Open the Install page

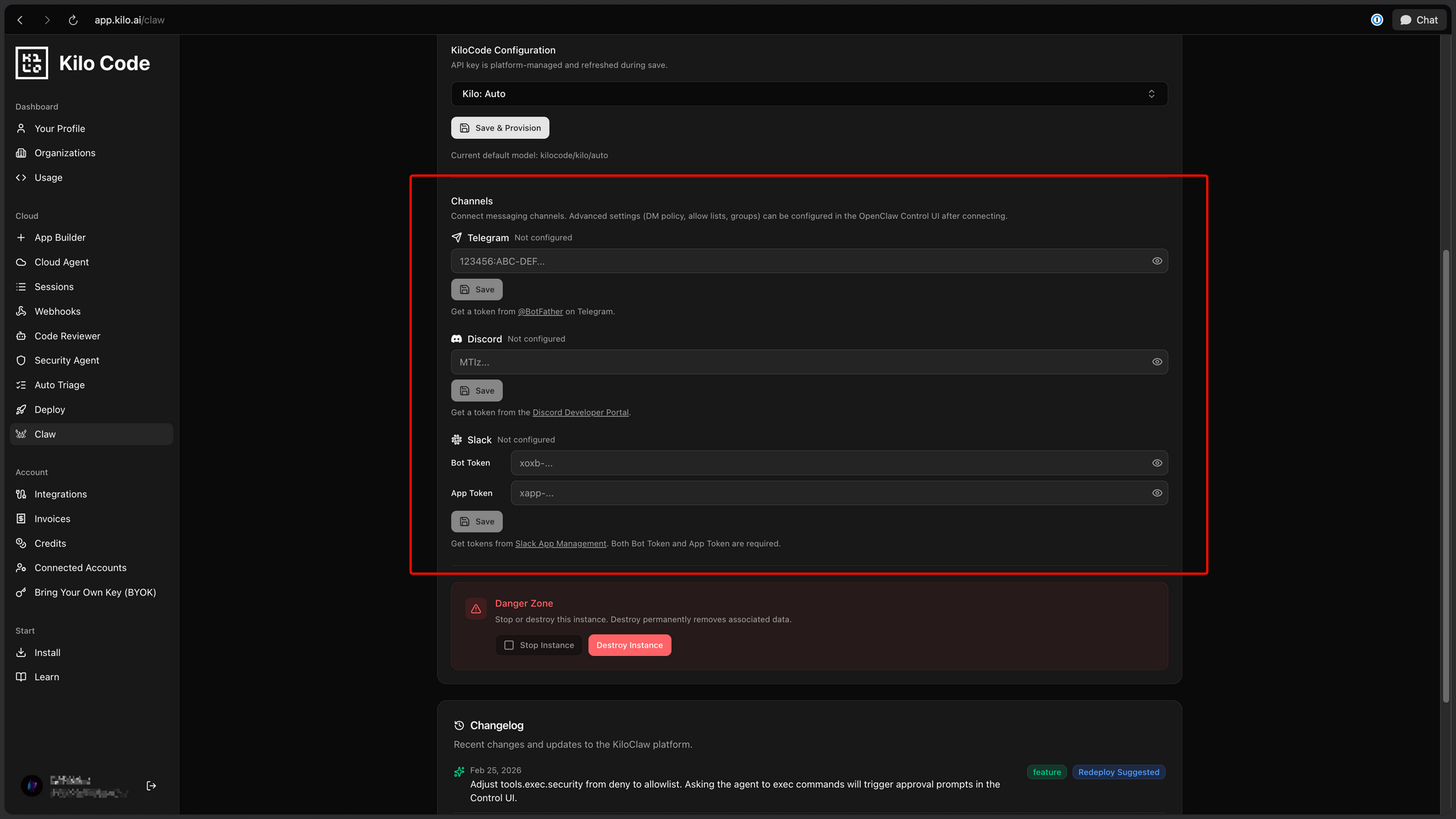pos(92,653)
